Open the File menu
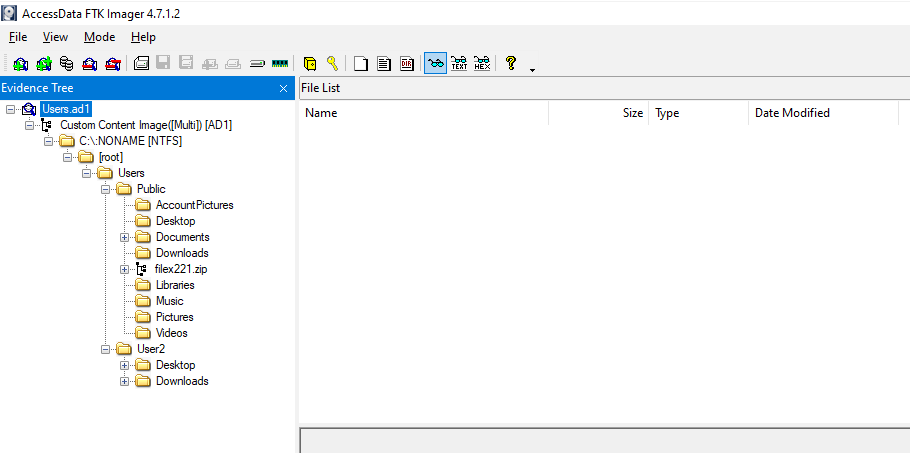 (18, 37)
